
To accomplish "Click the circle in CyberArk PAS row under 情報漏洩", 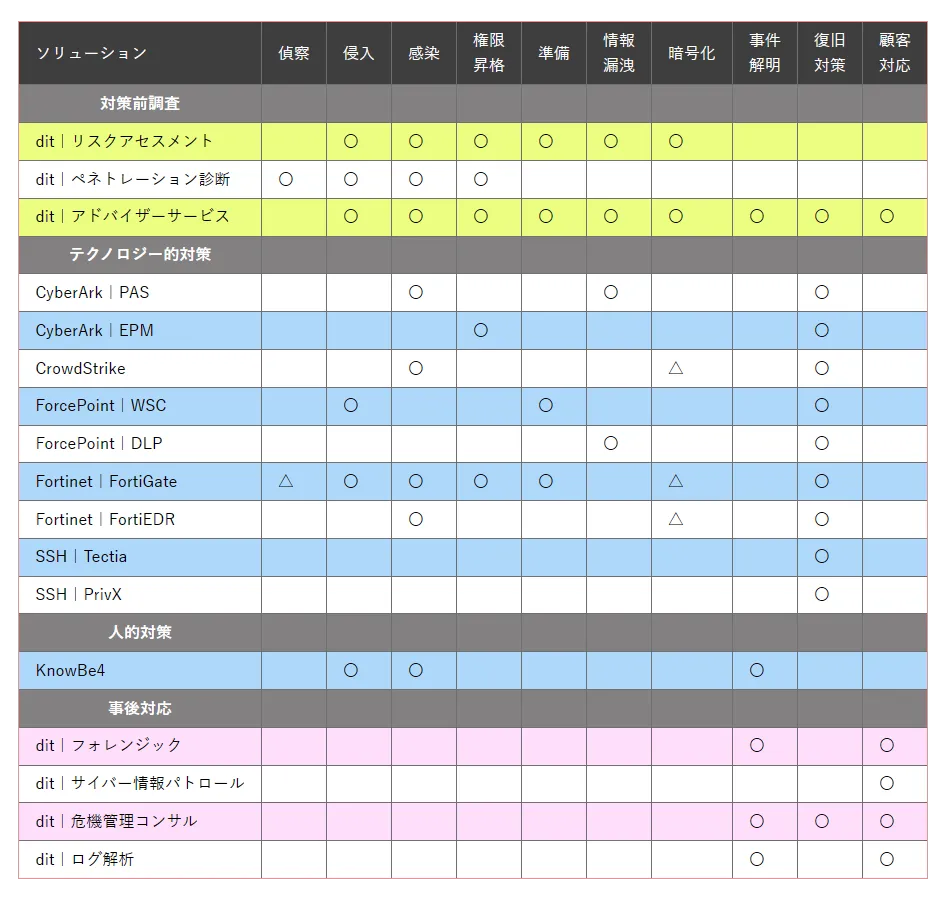I will [x=611, y=292].
